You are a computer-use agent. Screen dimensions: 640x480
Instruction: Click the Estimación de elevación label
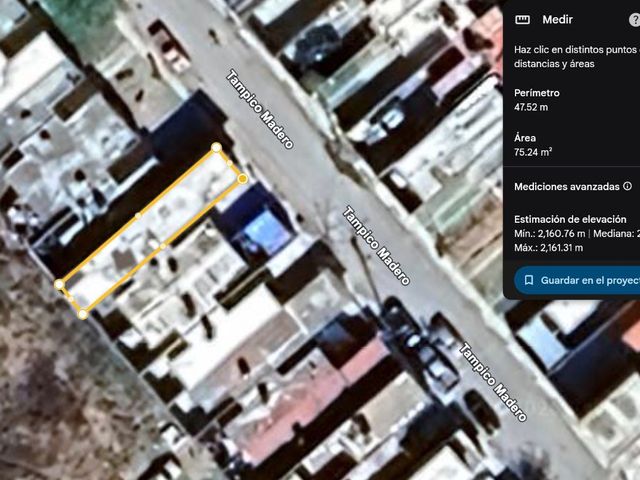pos(570,219)
